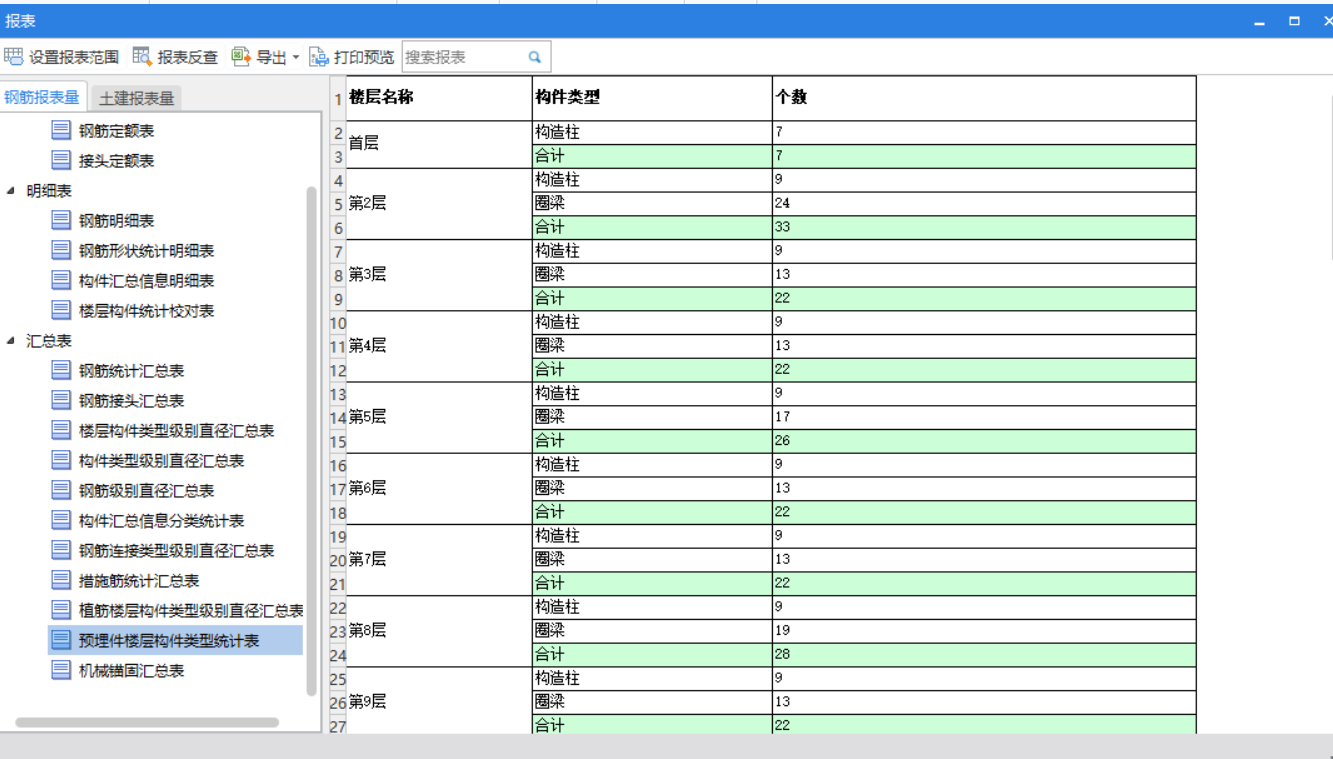Click the icon beside 钢筋接头汇总表

tap(62, 401)
